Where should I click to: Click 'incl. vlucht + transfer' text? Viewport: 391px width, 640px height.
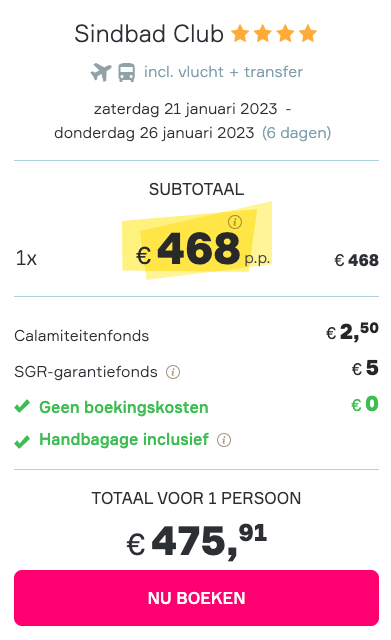coord(223,72)
